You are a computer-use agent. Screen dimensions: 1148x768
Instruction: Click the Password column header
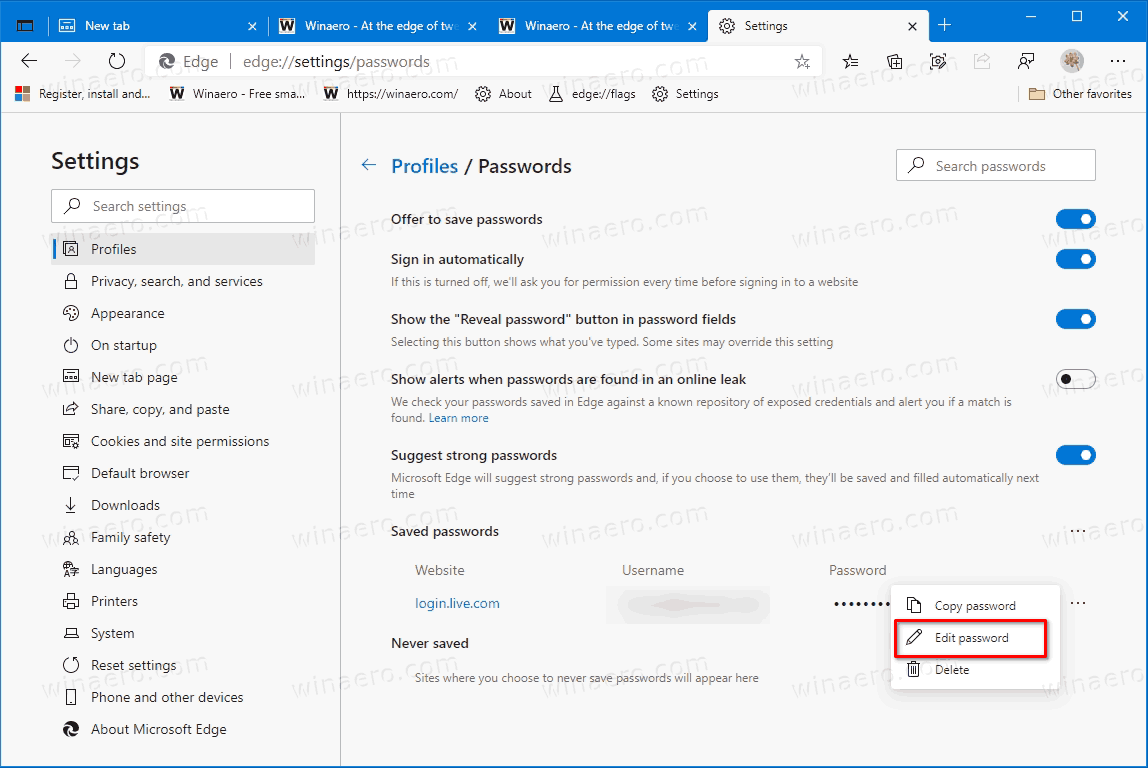[x=857, y=570]
